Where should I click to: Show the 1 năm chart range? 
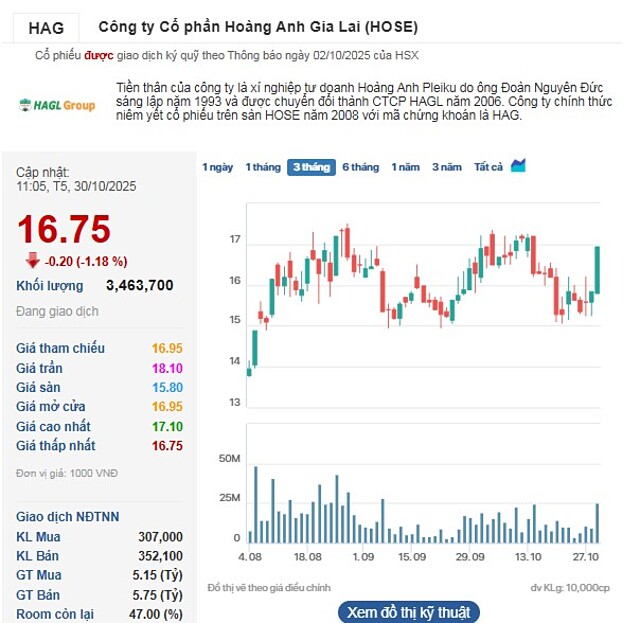click(x=405, y=167)
